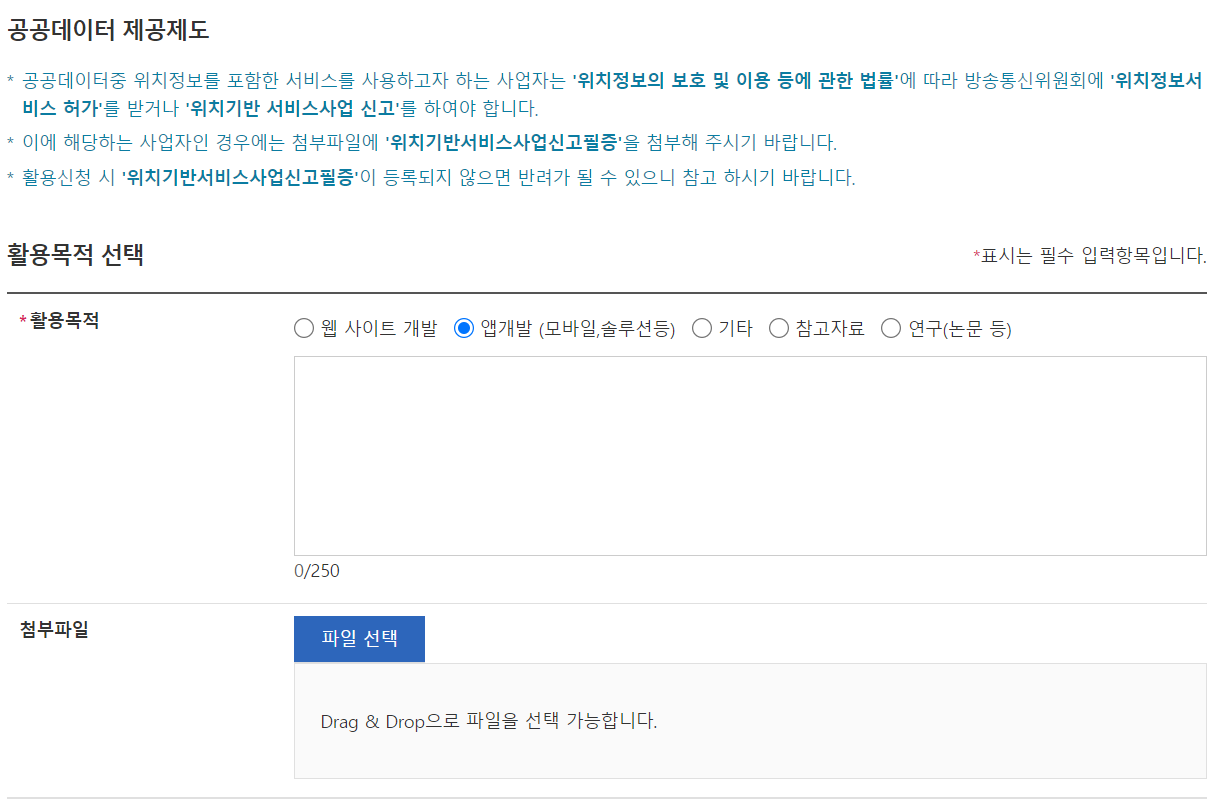
Task: Click the "활용목적" field label
Action: (x=64, y=321)
